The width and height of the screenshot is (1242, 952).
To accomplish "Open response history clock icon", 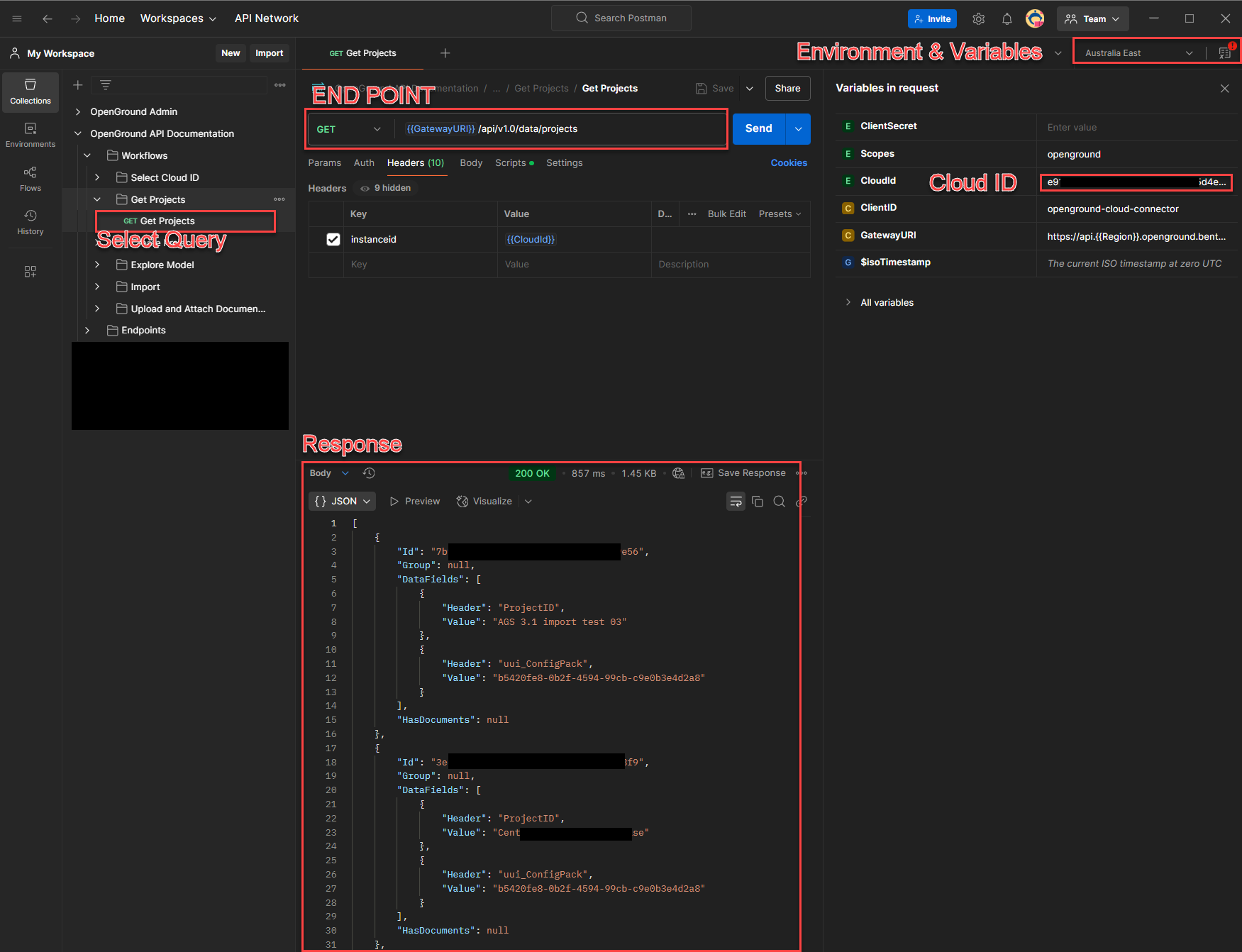I will (x=369, y=473).
